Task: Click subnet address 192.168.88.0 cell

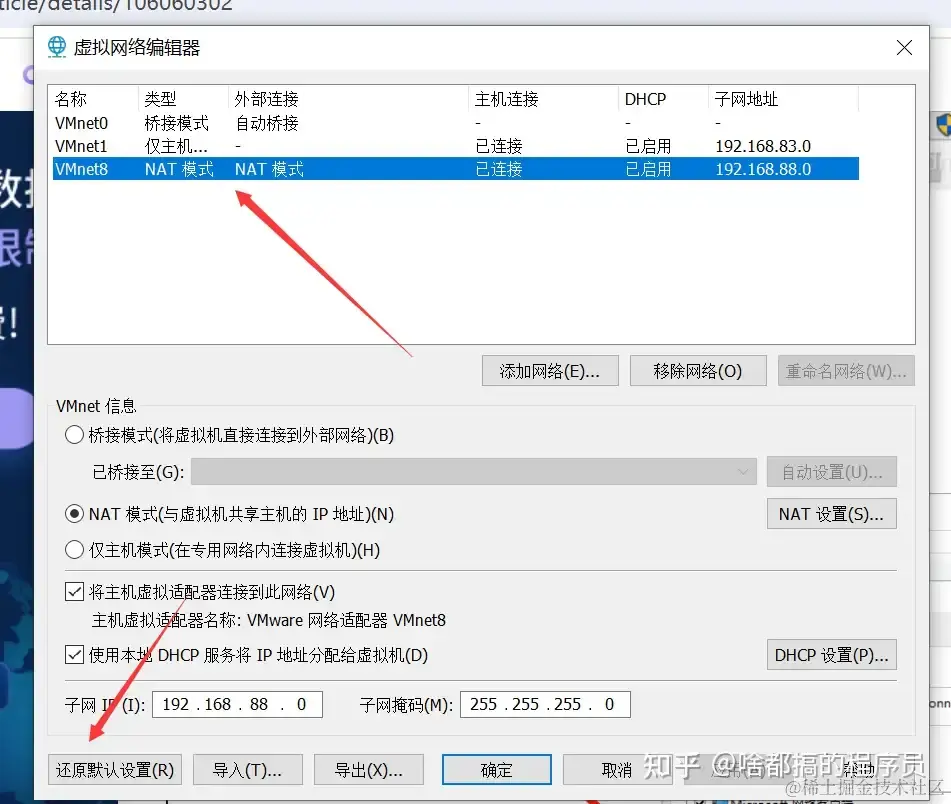Action: coord(763,169)
